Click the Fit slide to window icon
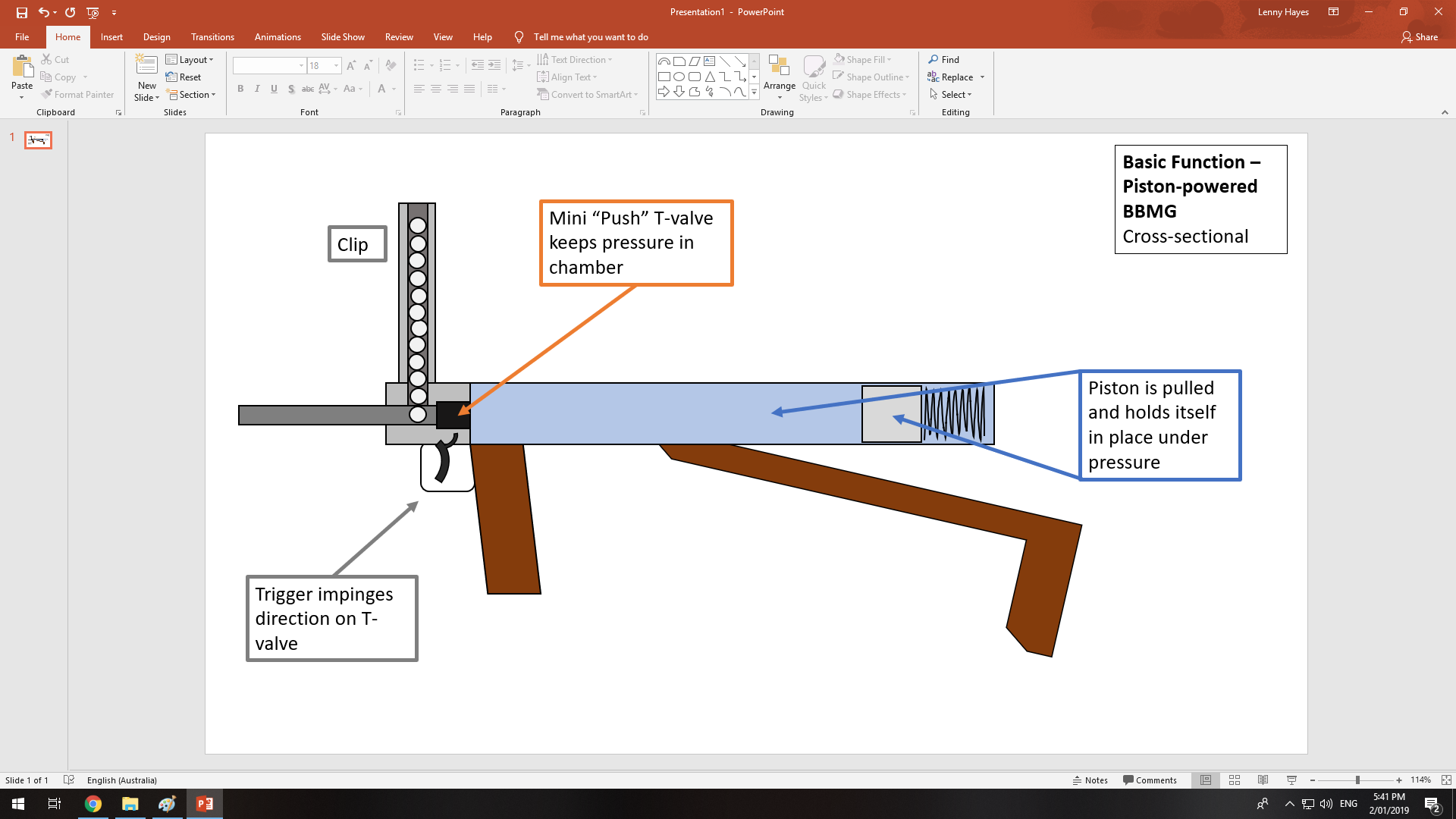 pos(1446,780)
